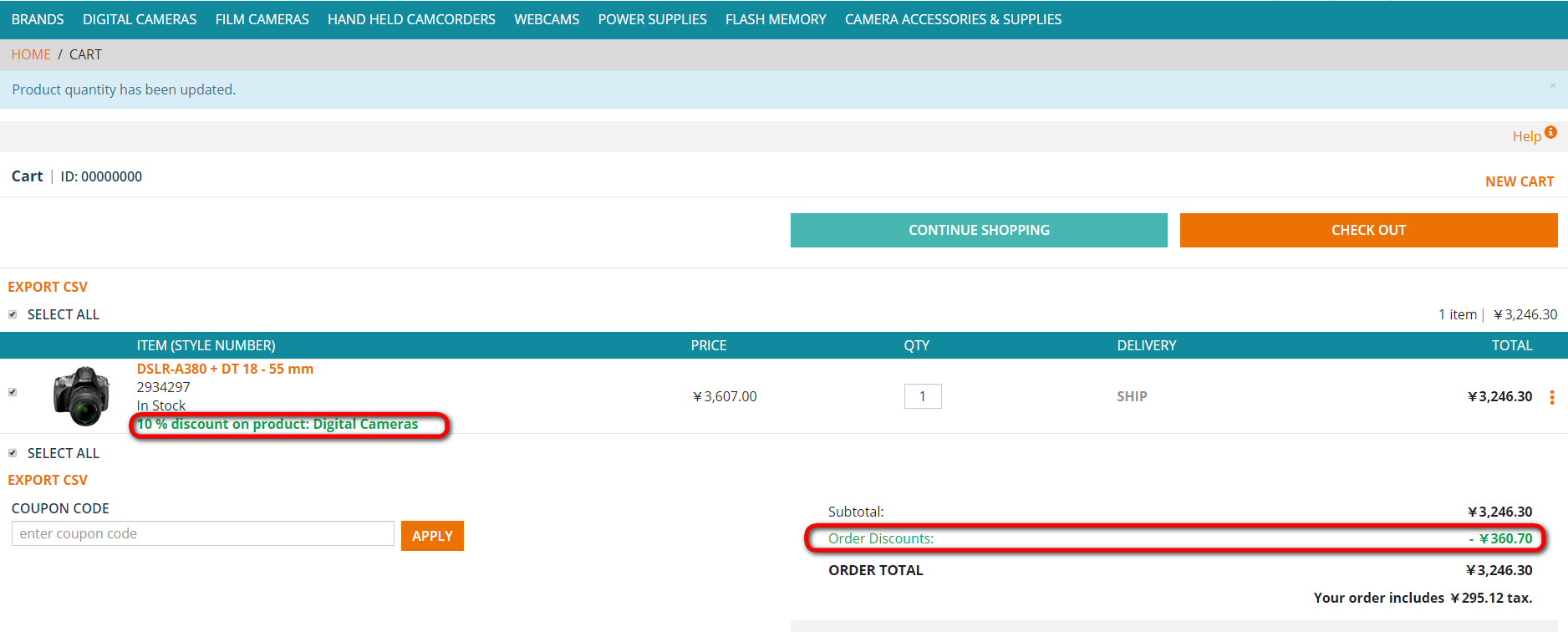
Task: Click the ITEM (STYLE NUMBER) column header
Action: pos(206,345)
